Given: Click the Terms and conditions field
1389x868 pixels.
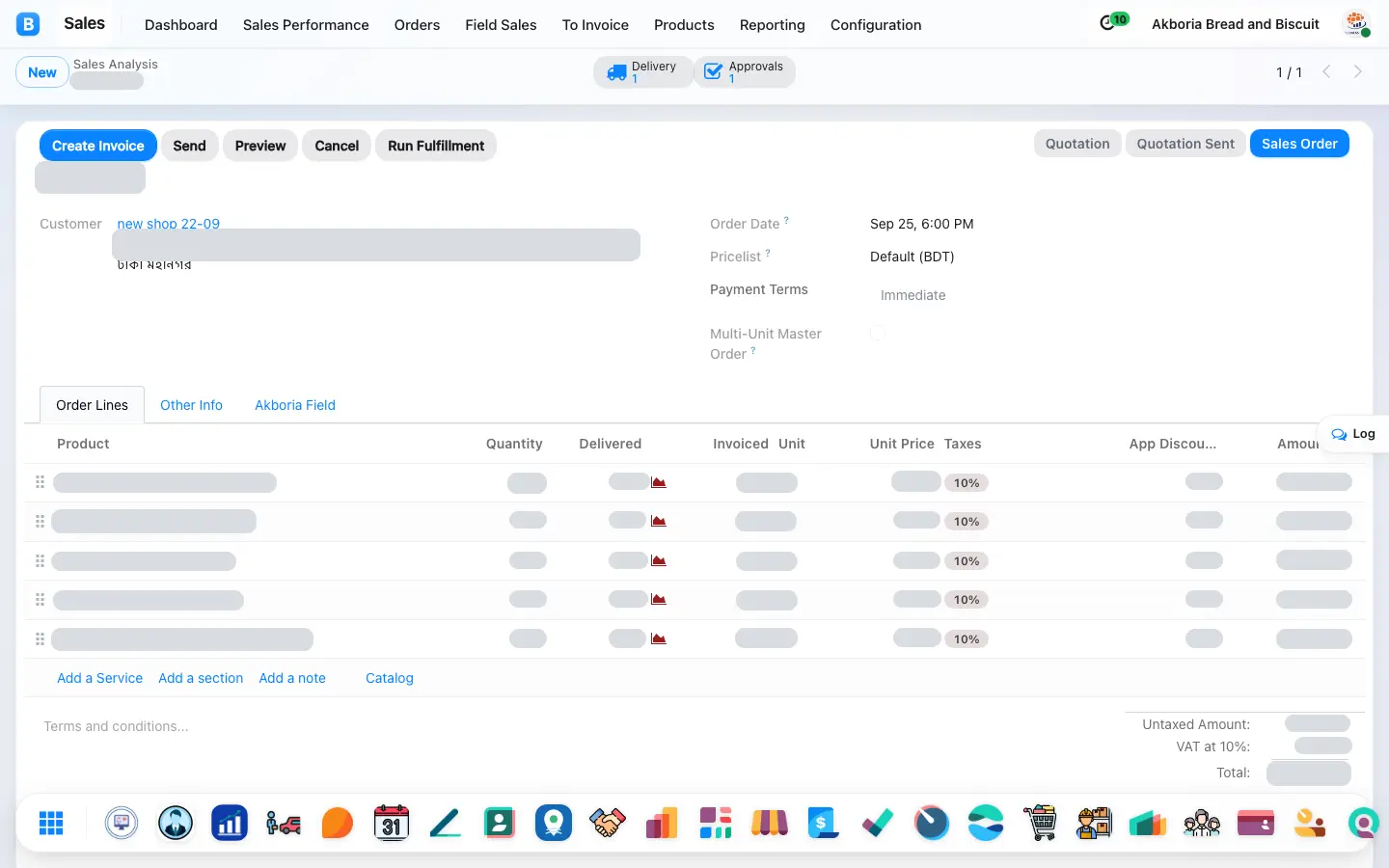Looking at the screenshot, I should click(116, 726).
